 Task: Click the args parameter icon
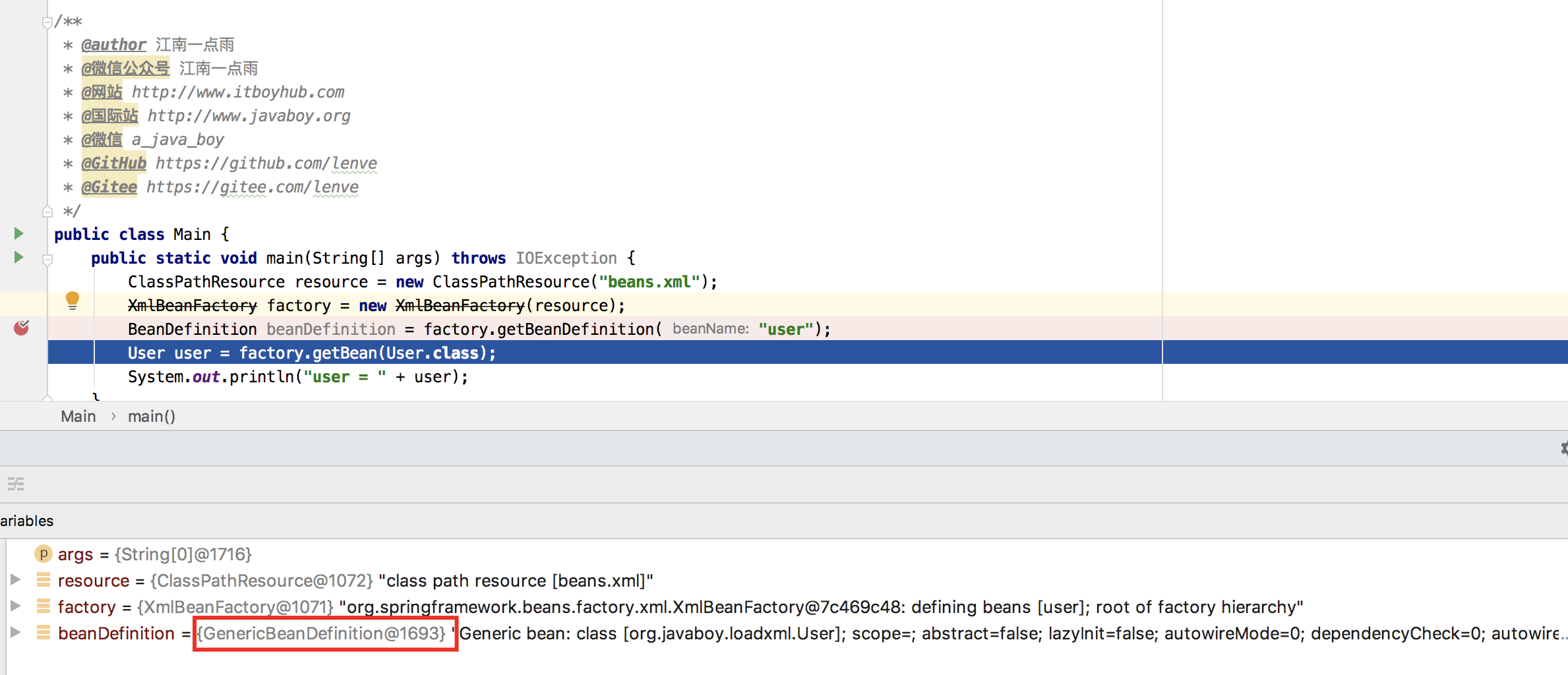pyautogui.click(x=43, y=554)
